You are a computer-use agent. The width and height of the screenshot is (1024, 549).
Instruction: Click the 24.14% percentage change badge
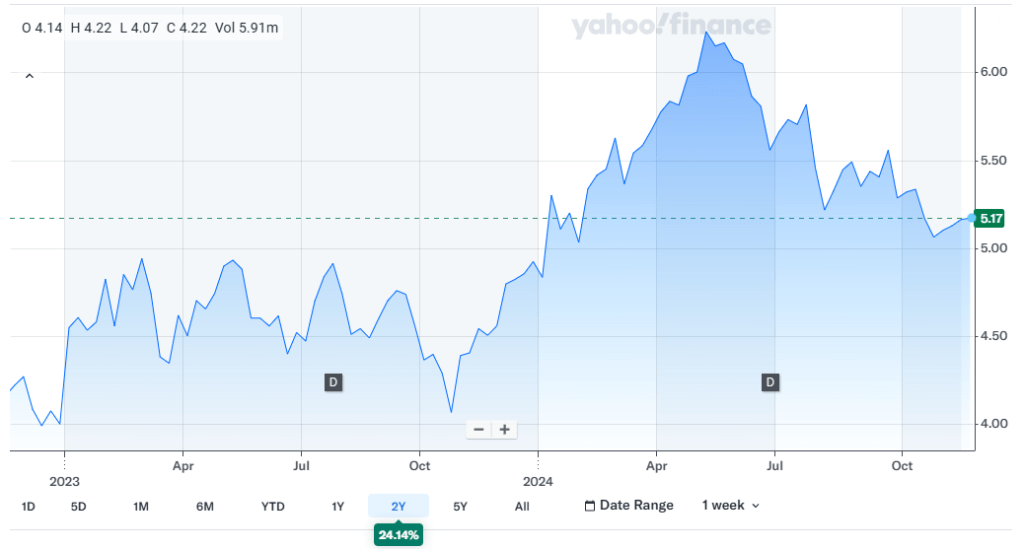click(x=399, y=535)
